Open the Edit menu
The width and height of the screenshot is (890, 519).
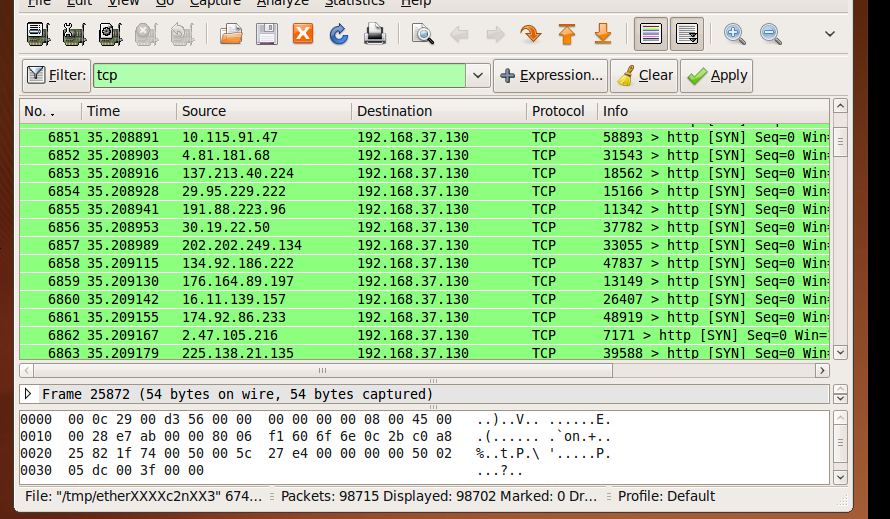[79, 3]
